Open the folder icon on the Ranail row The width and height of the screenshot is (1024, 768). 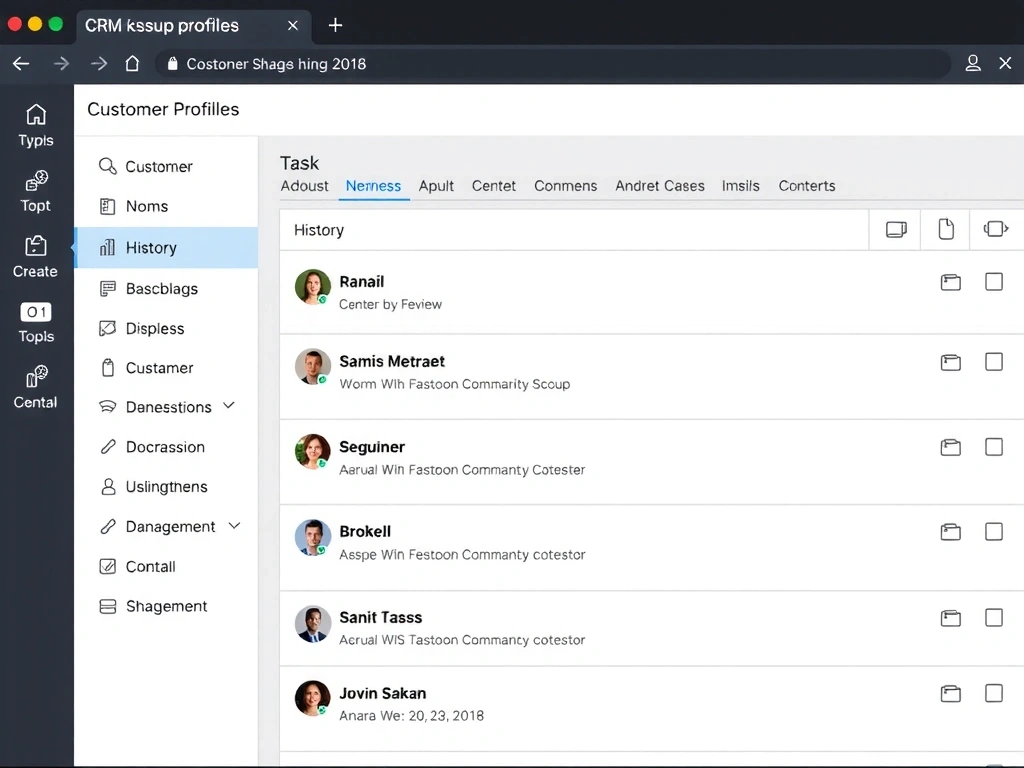[x=950, y=282]
